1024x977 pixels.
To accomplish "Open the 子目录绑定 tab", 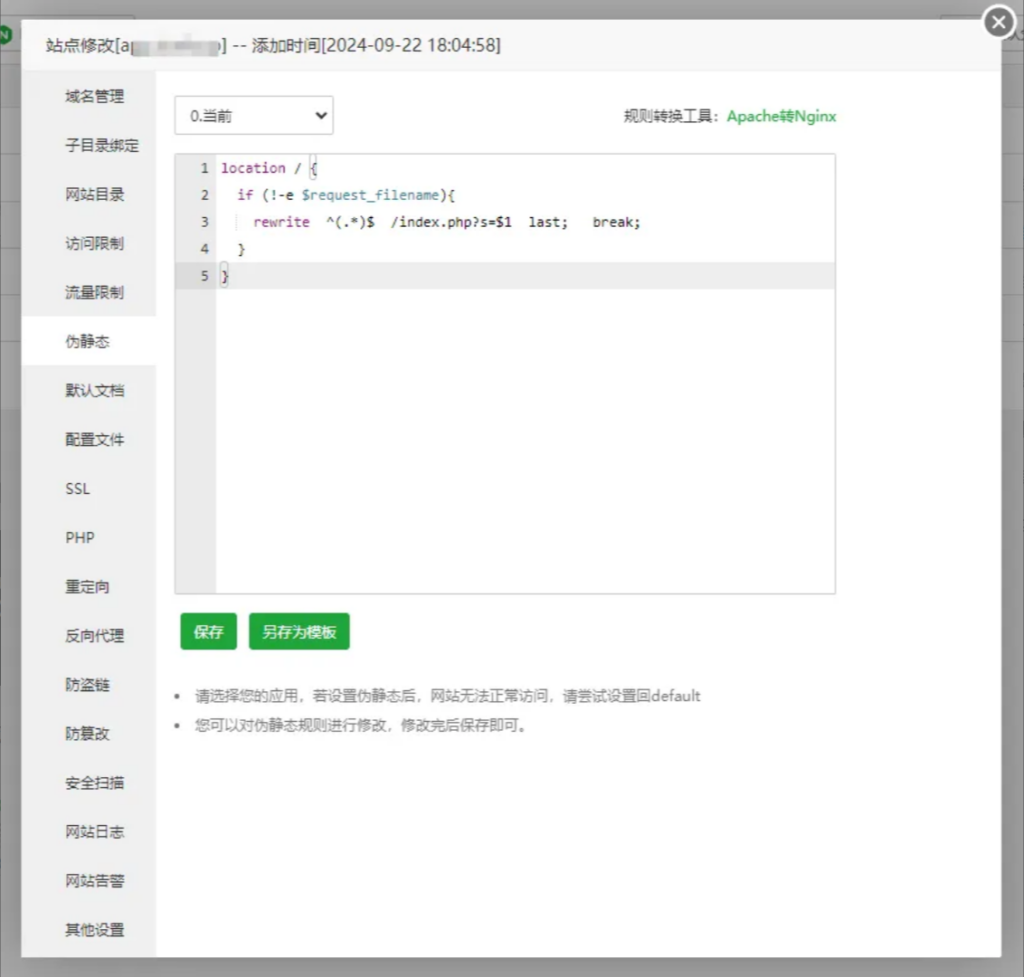I will 89,145.
